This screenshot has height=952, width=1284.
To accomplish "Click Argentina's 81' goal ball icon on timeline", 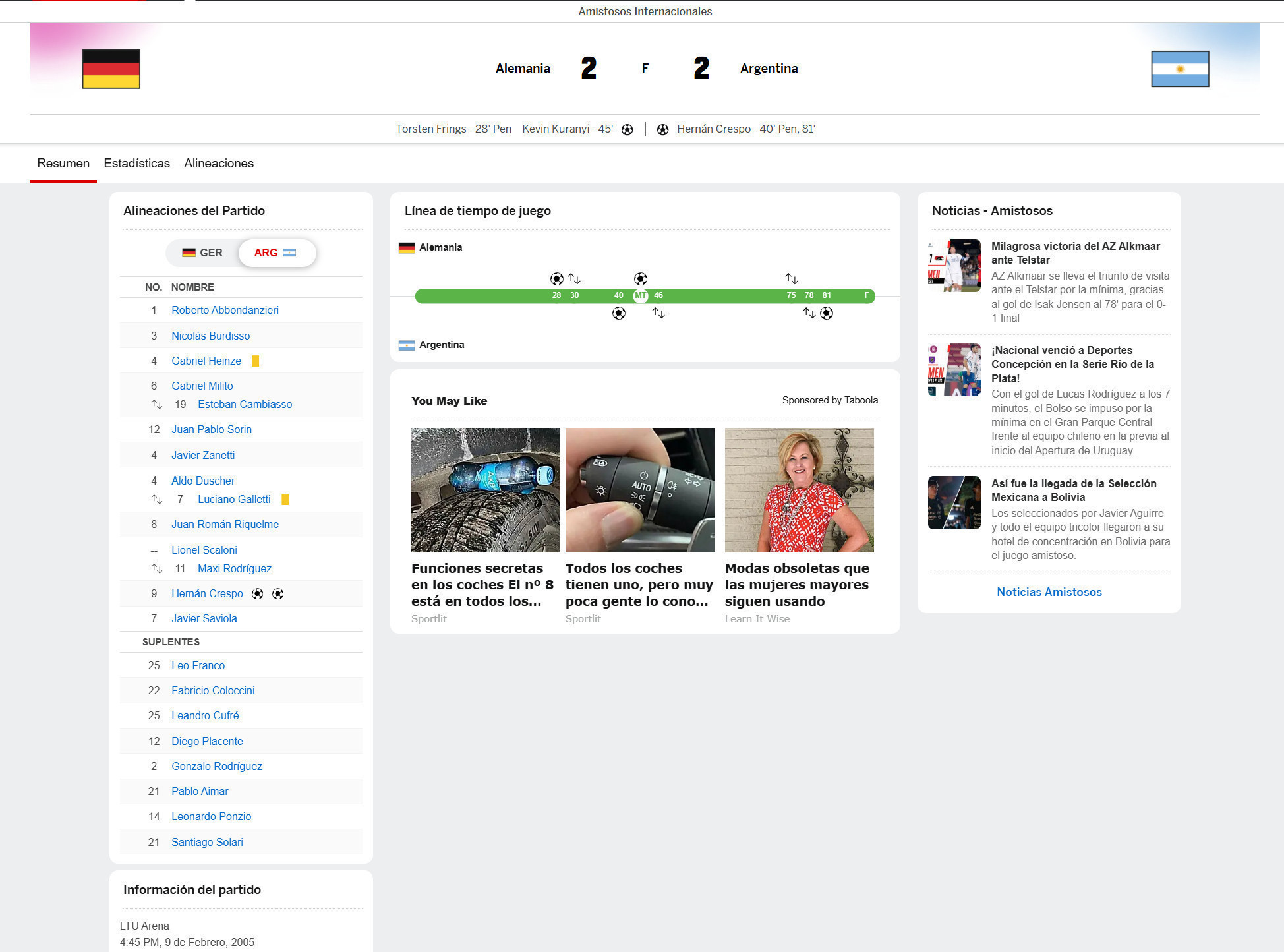I will (827, 314).
